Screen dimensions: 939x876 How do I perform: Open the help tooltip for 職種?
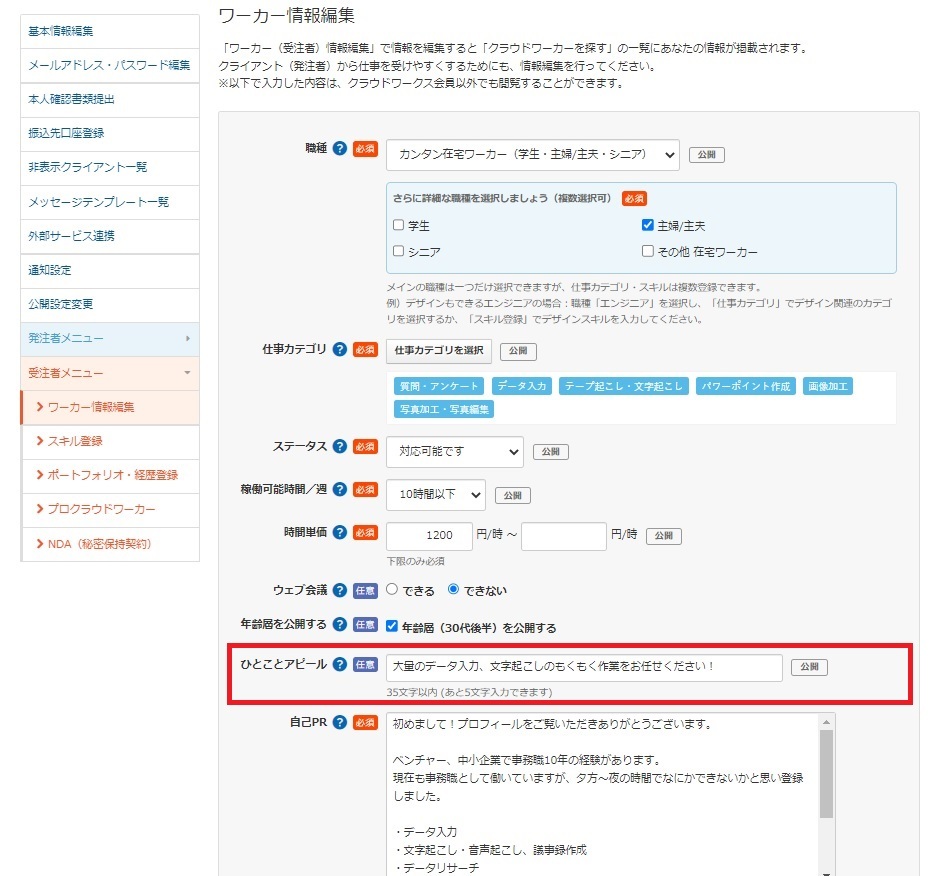coord(339,148)
